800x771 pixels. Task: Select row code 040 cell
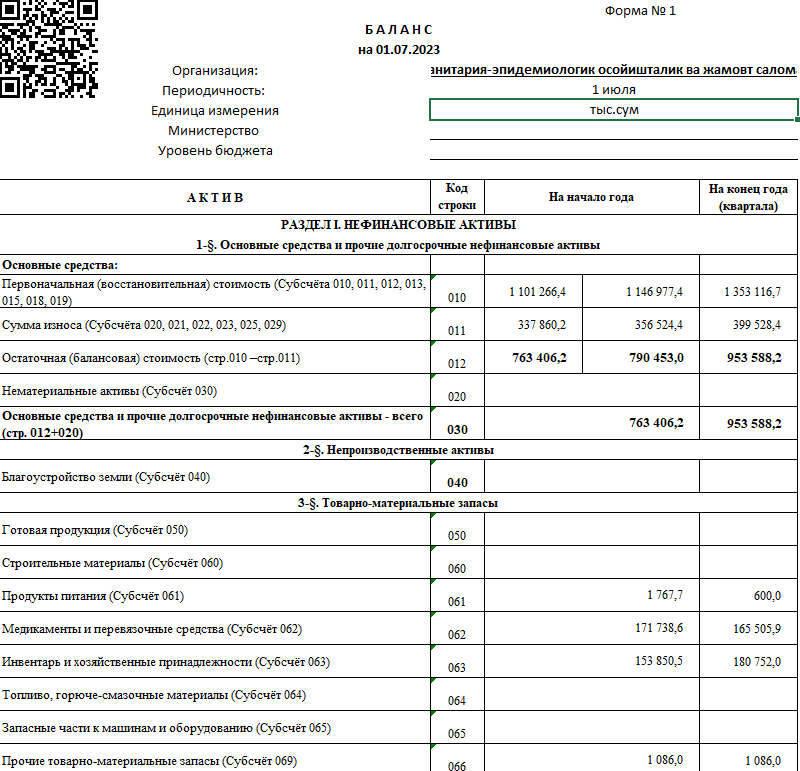point(457,476)
